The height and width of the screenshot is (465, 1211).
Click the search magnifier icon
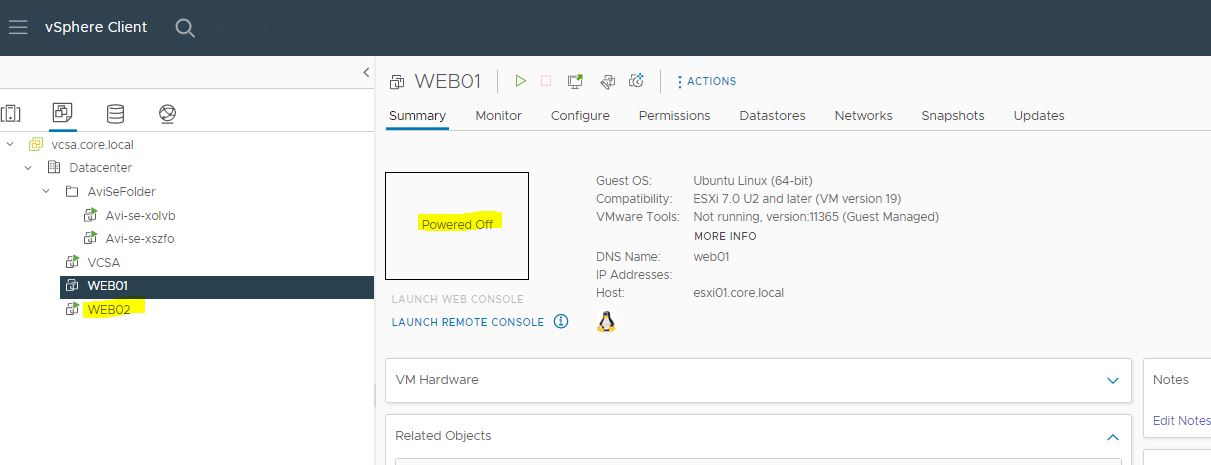[185, 28]
